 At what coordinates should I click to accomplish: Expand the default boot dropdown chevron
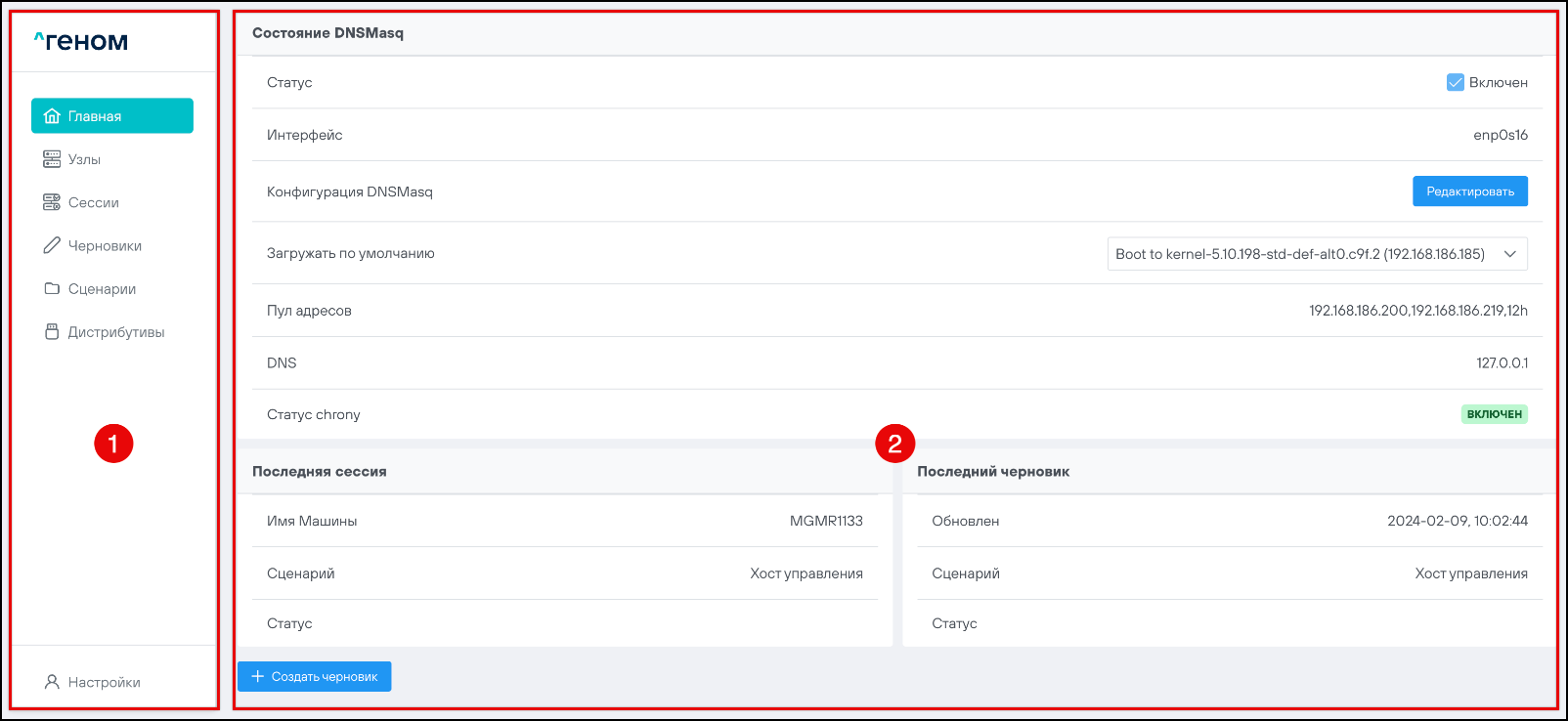tap(1509, 254)
